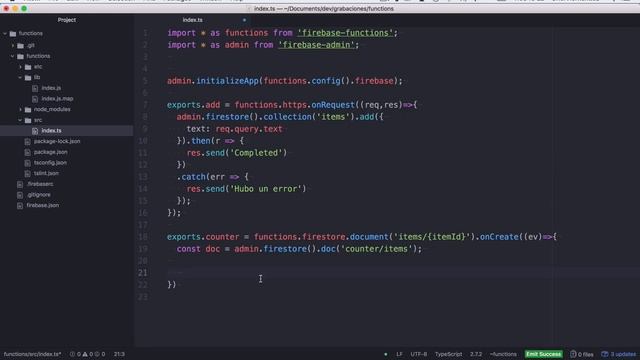Viewport: 640px width, 360px height.
Task: Click the modified dot on index.ts tab
Action: tap(244, 20)
